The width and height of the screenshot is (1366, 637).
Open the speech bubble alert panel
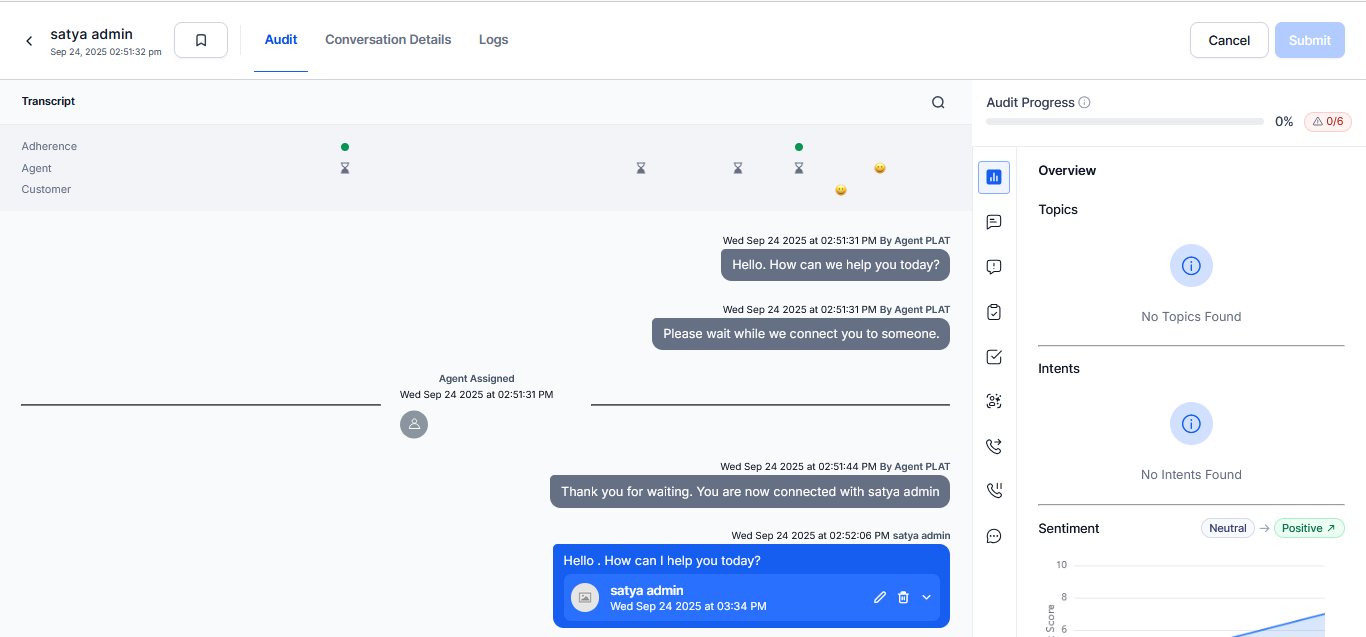994,267
